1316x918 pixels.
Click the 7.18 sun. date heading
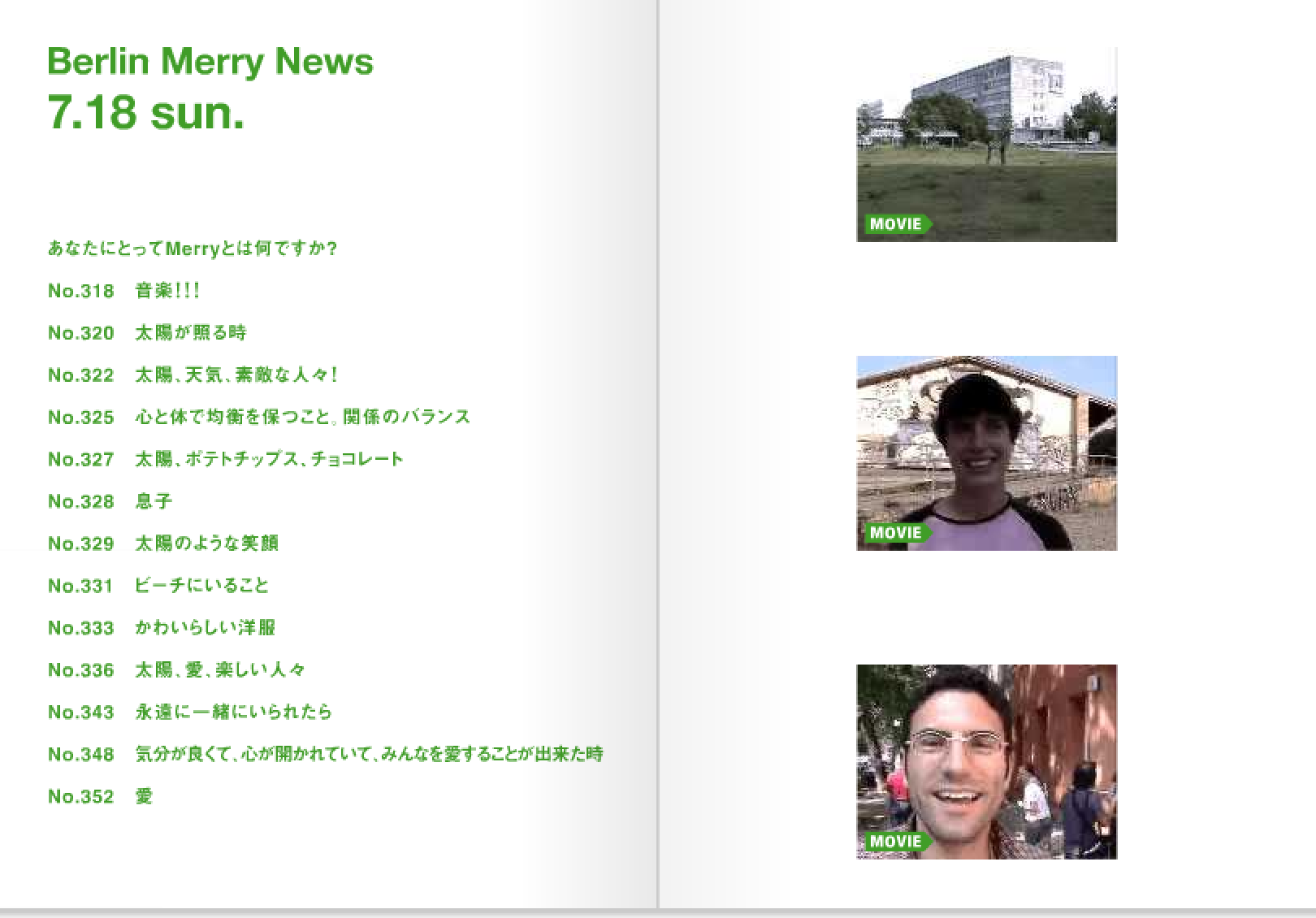coord(146,112)
